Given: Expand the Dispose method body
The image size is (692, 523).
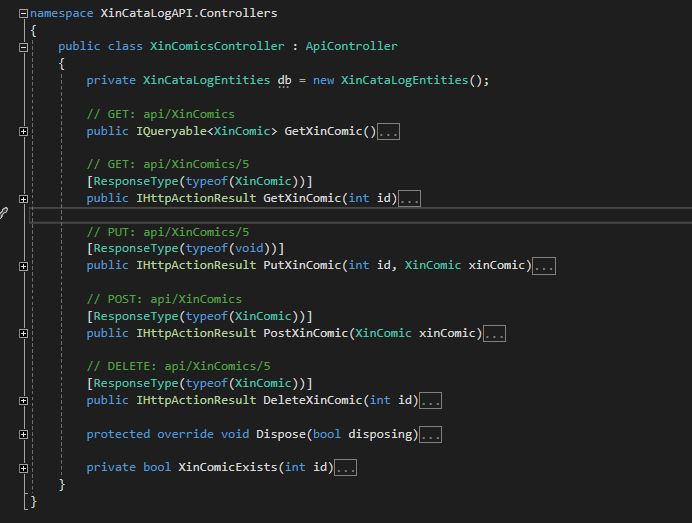Looking at the screenshot, I should [x=23, y=435].
